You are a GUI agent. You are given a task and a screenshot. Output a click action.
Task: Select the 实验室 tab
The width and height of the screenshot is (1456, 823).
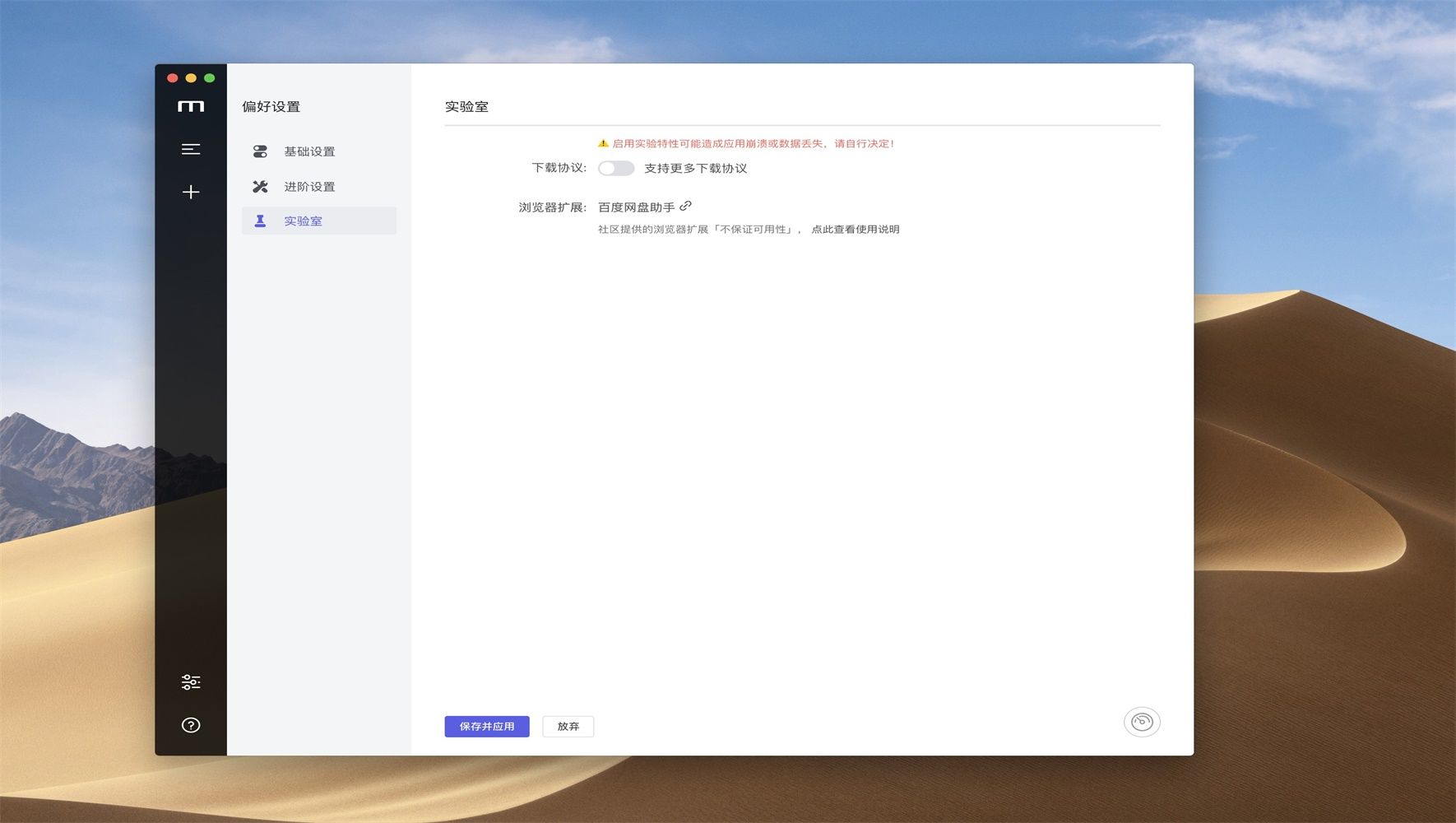pyautogui.click(x=319, y=221)
